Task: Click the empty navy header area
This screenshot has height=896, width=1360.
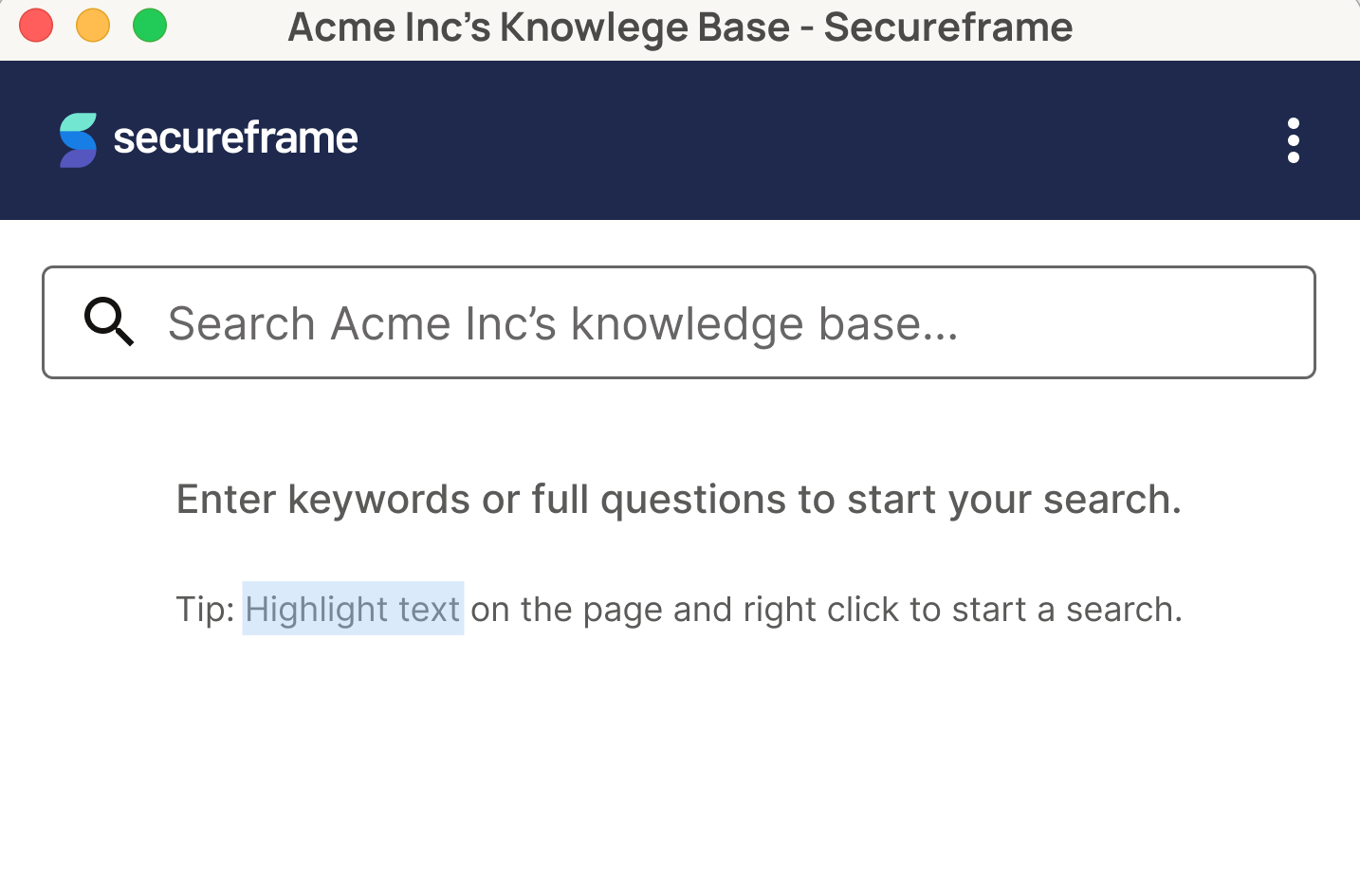Action: (x=816, y=140)
